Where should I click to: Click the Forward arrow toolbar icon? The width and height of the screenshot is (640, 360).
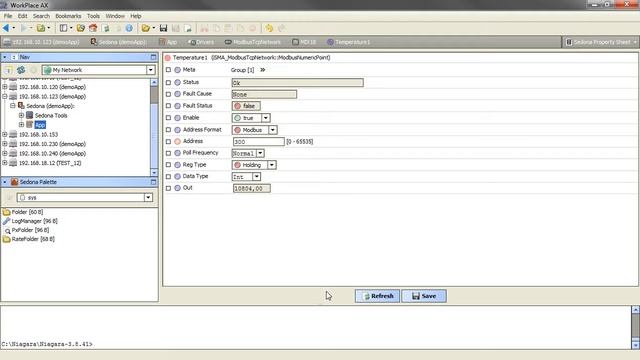[24, 28]
